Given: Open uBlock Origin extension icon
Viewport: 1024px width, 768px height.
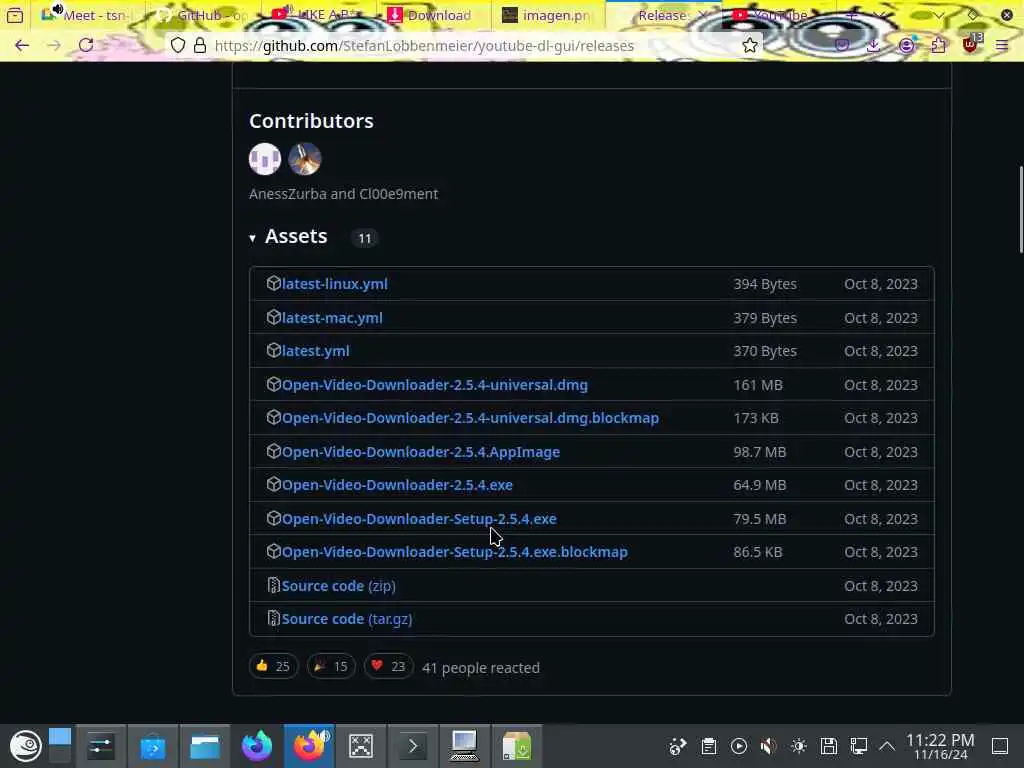Looking at the screenshot, I should click(970, 44).
